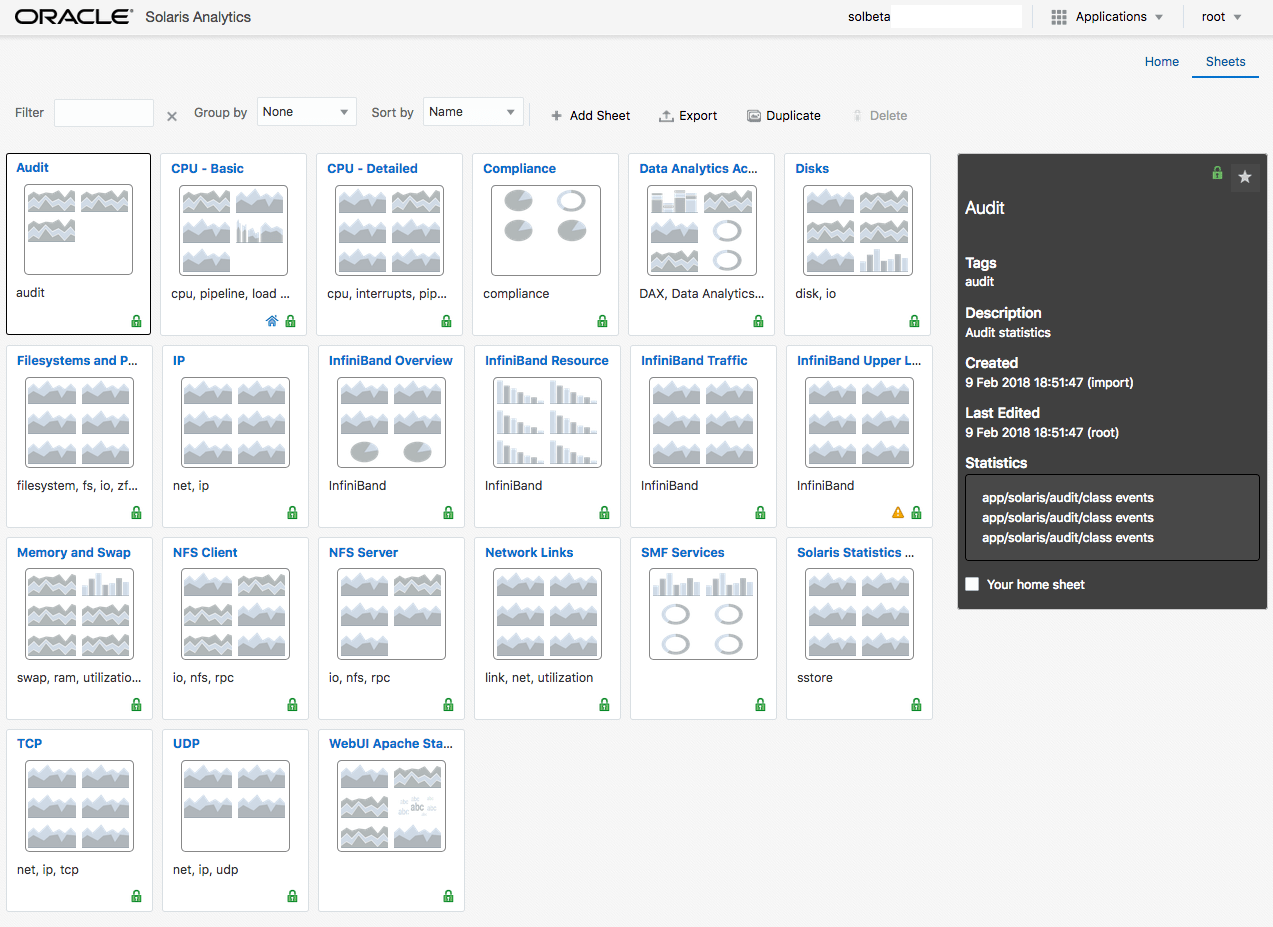The height and width of the screenshot is (927, 1273).
Task: Check the Your home sheet checkbox
Action: click(972, 584)
